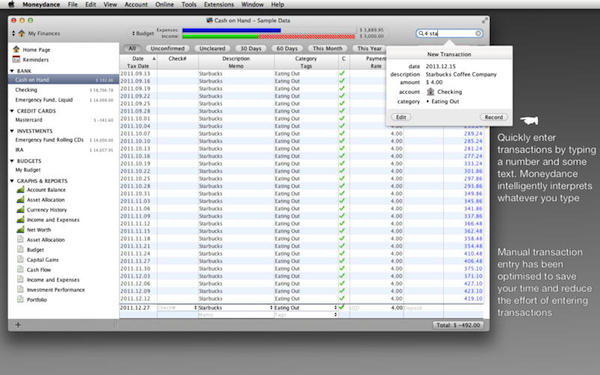Select the This Month filter tab
The width and height of the screenshot is (600, 375).
tap(328, 49)
